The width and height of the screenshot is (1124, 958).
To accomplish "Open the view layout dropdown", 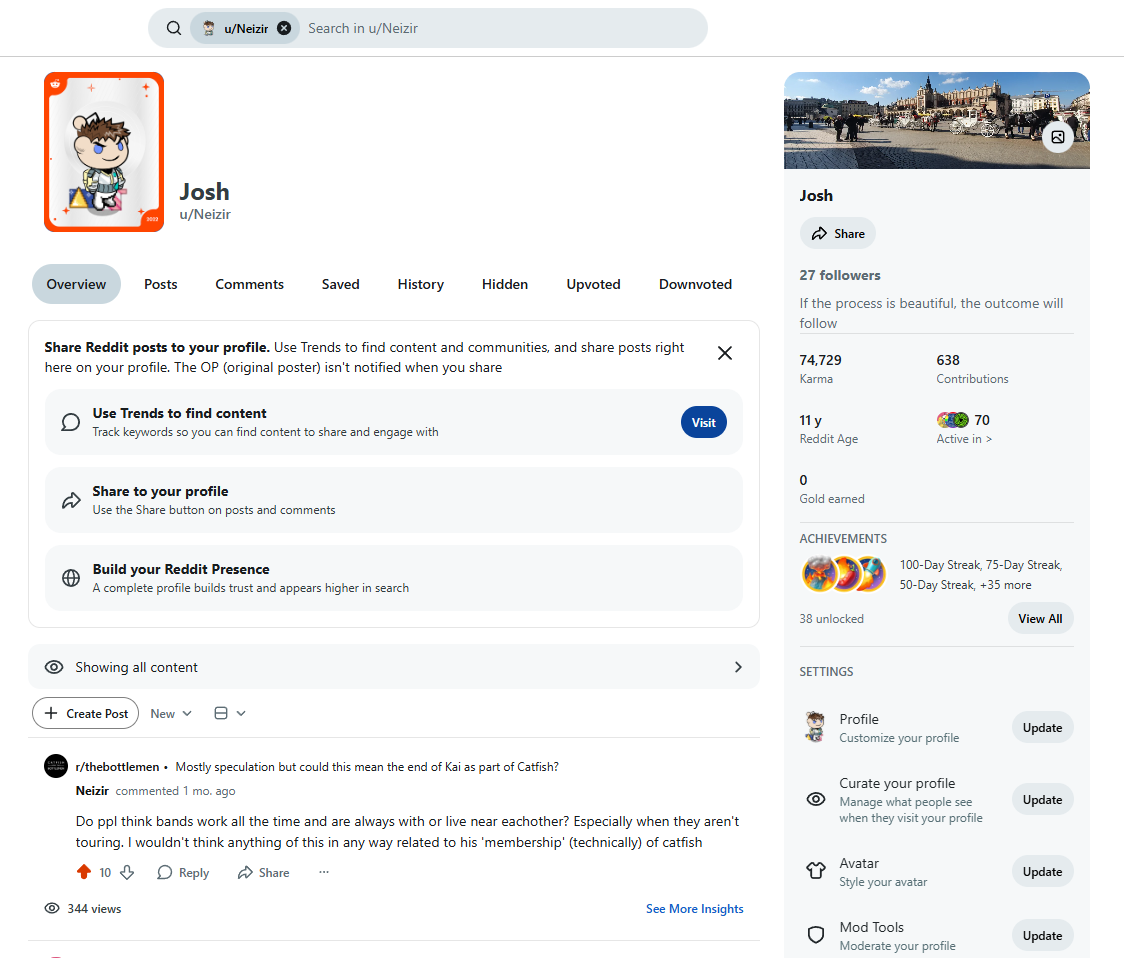I will (x=229, y=713).
